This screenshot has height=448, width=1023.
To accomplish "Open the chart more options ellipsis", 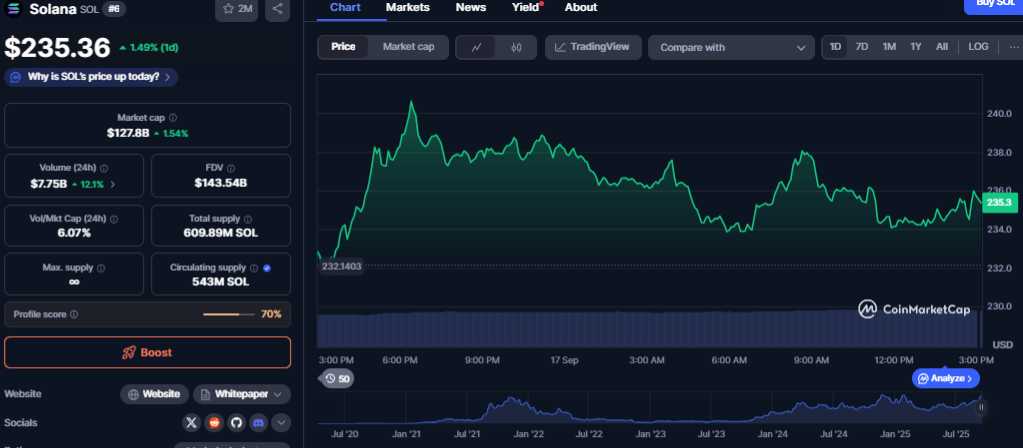I will pyautogui.click(x=1014, y=47).
